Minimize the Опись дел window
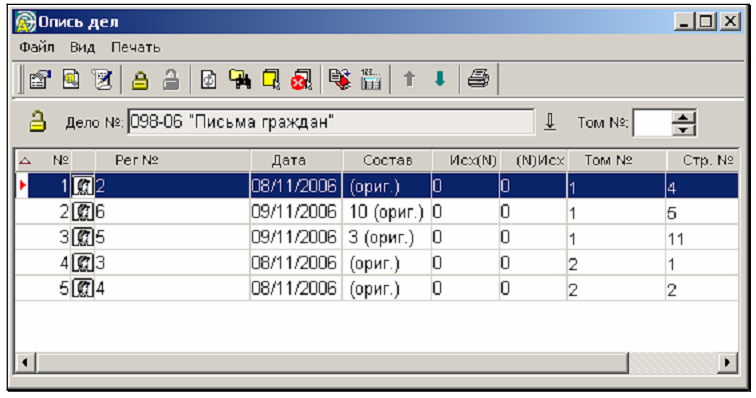756x398 pixels. [x=684, y=22]
